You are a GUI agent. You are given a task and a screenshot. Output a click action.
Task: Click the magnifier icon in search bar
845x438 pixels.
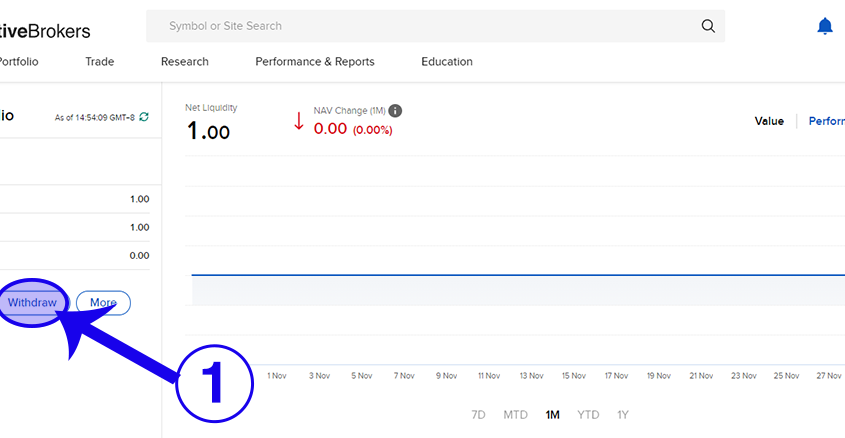tap(708, 26)
